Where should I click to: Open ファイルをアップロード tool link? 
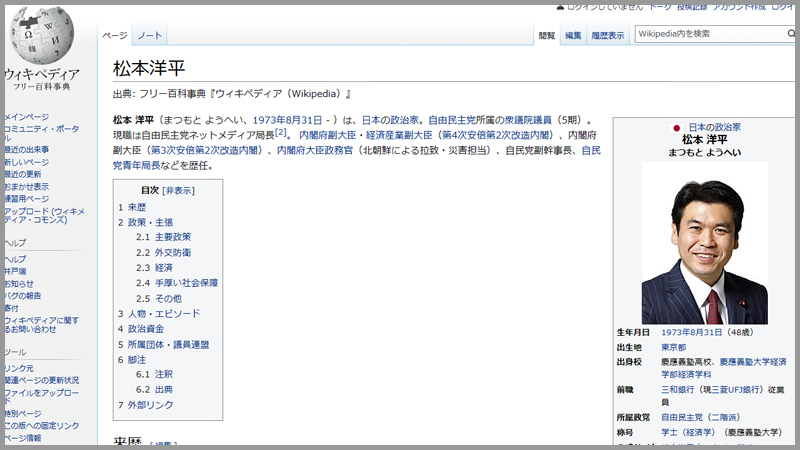tap(41, 397)
